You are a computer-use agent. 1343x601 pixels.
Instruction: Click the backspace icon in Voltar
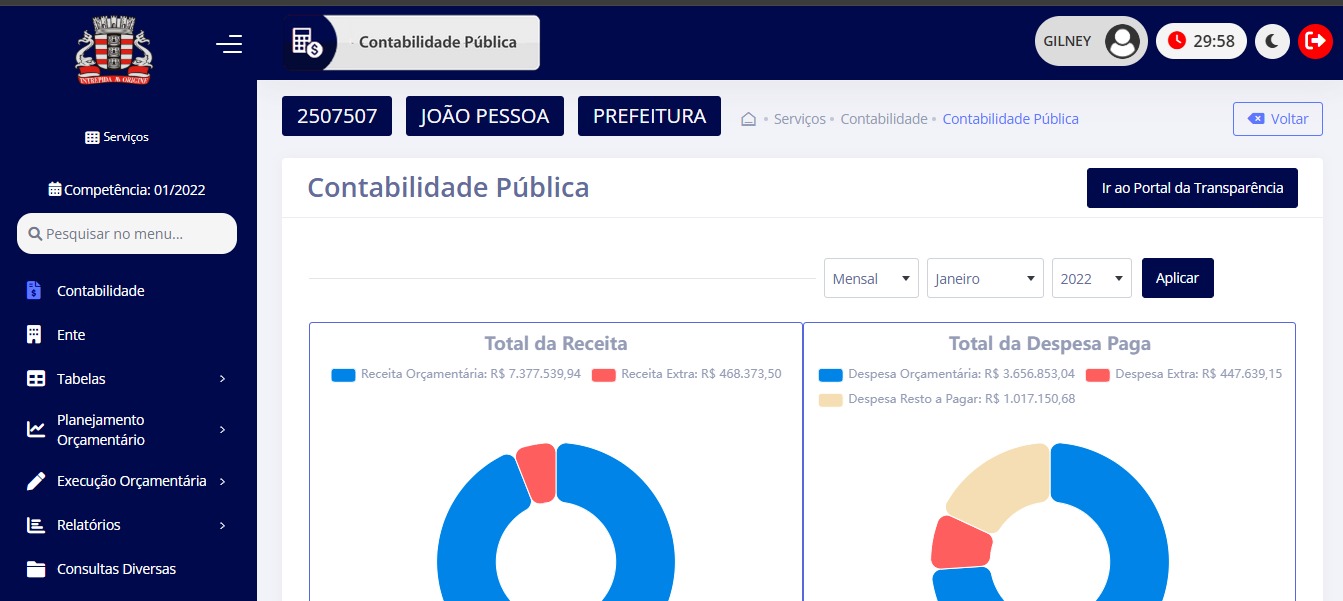pos(1256,119)
